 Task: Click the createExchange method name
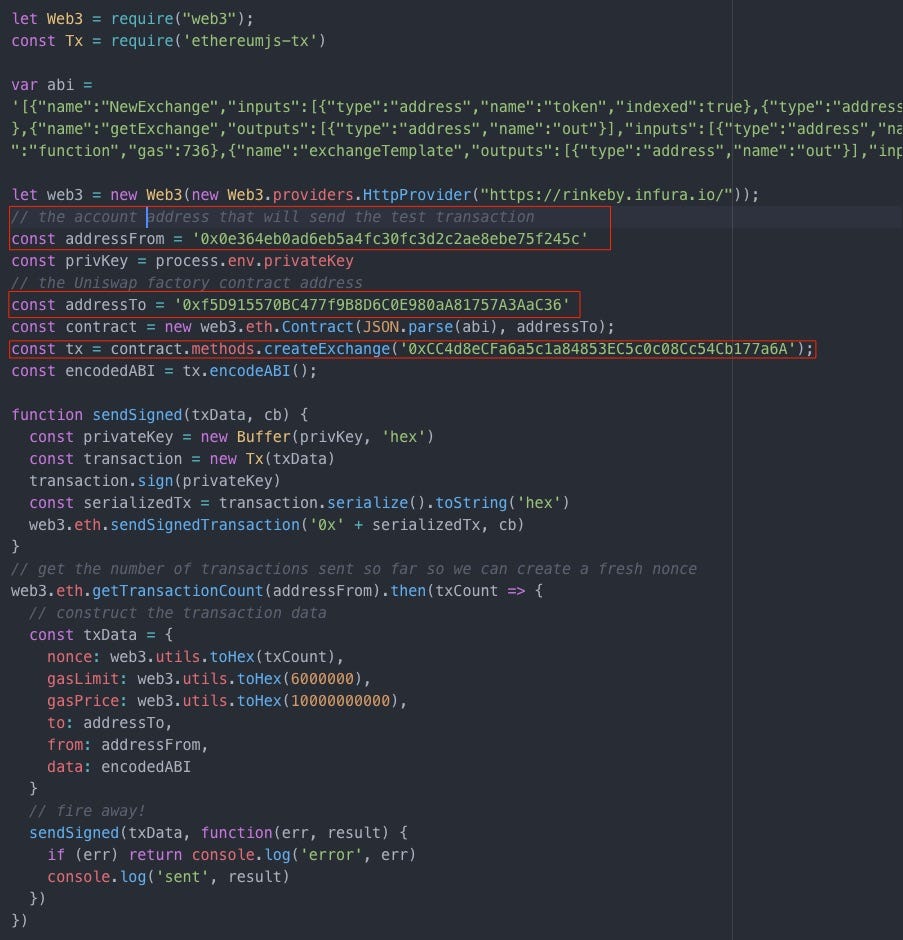(327, 349)
